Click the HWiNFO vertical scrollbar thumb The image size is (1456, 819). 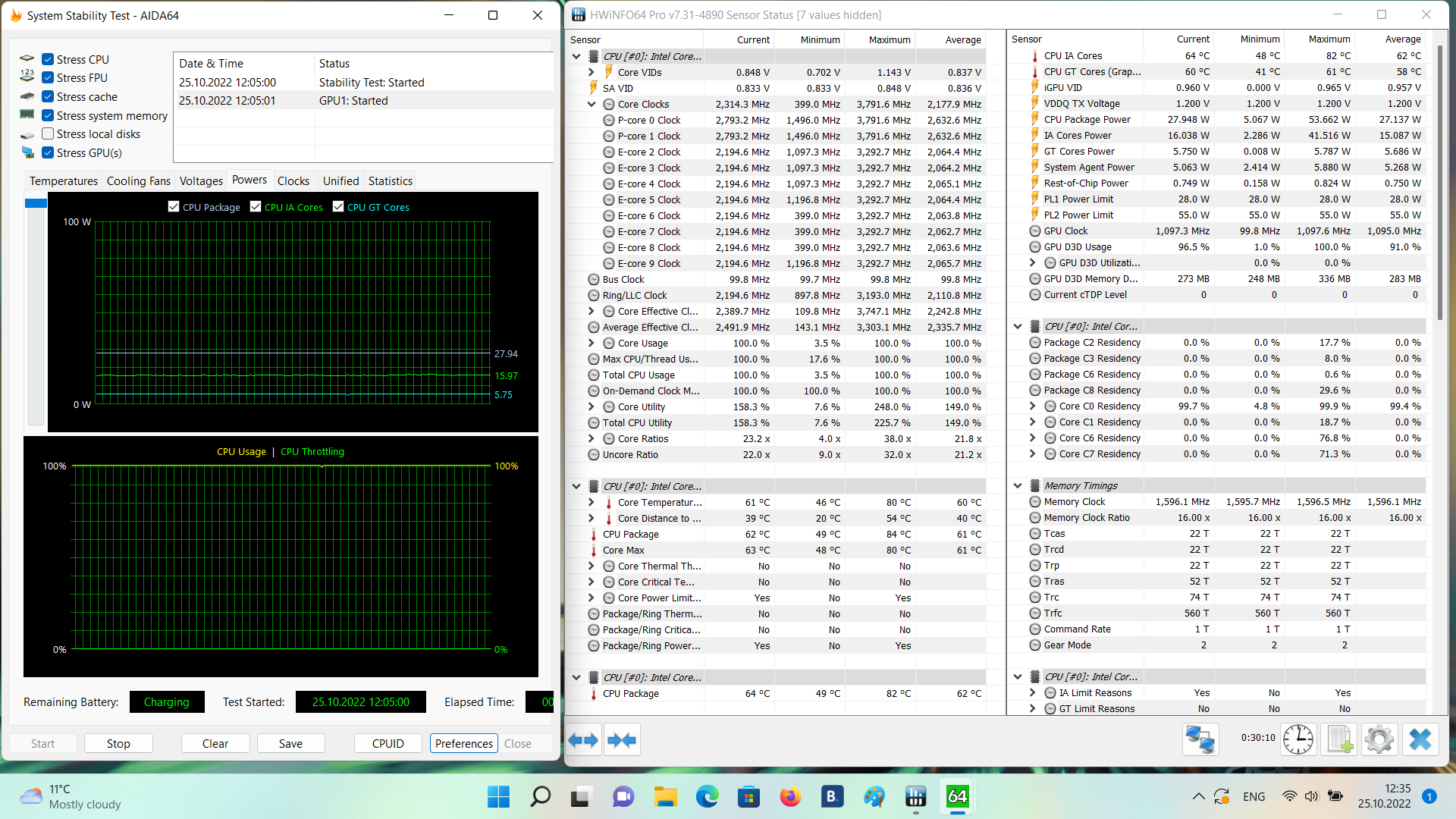point(1439,182)
